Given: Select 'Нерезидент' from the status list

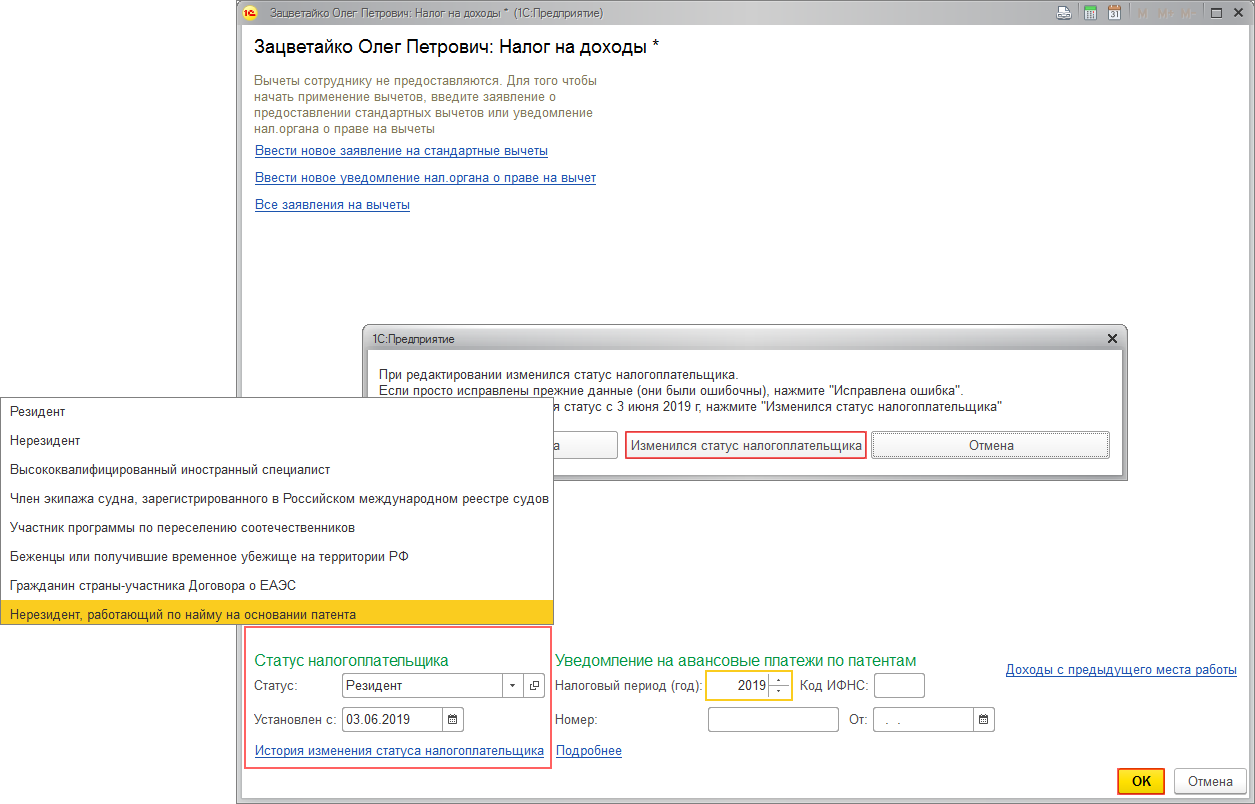Looking at the screenshot, I should (45, 440).
